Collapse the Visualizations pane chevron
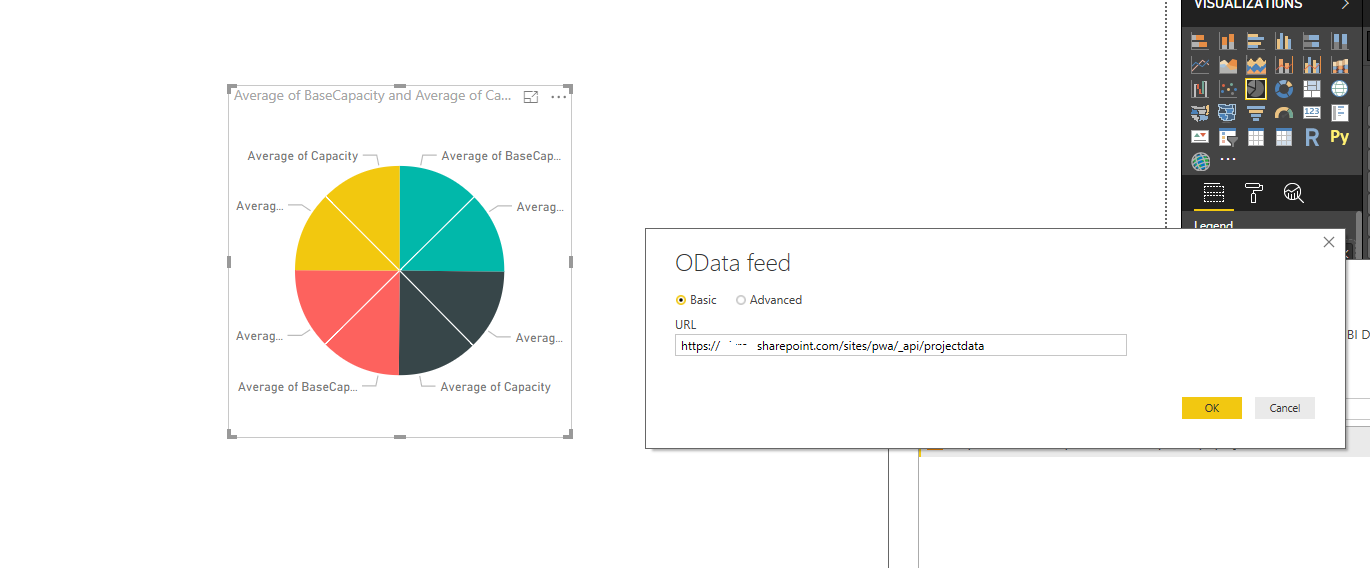 click(x=1345, y=5)
